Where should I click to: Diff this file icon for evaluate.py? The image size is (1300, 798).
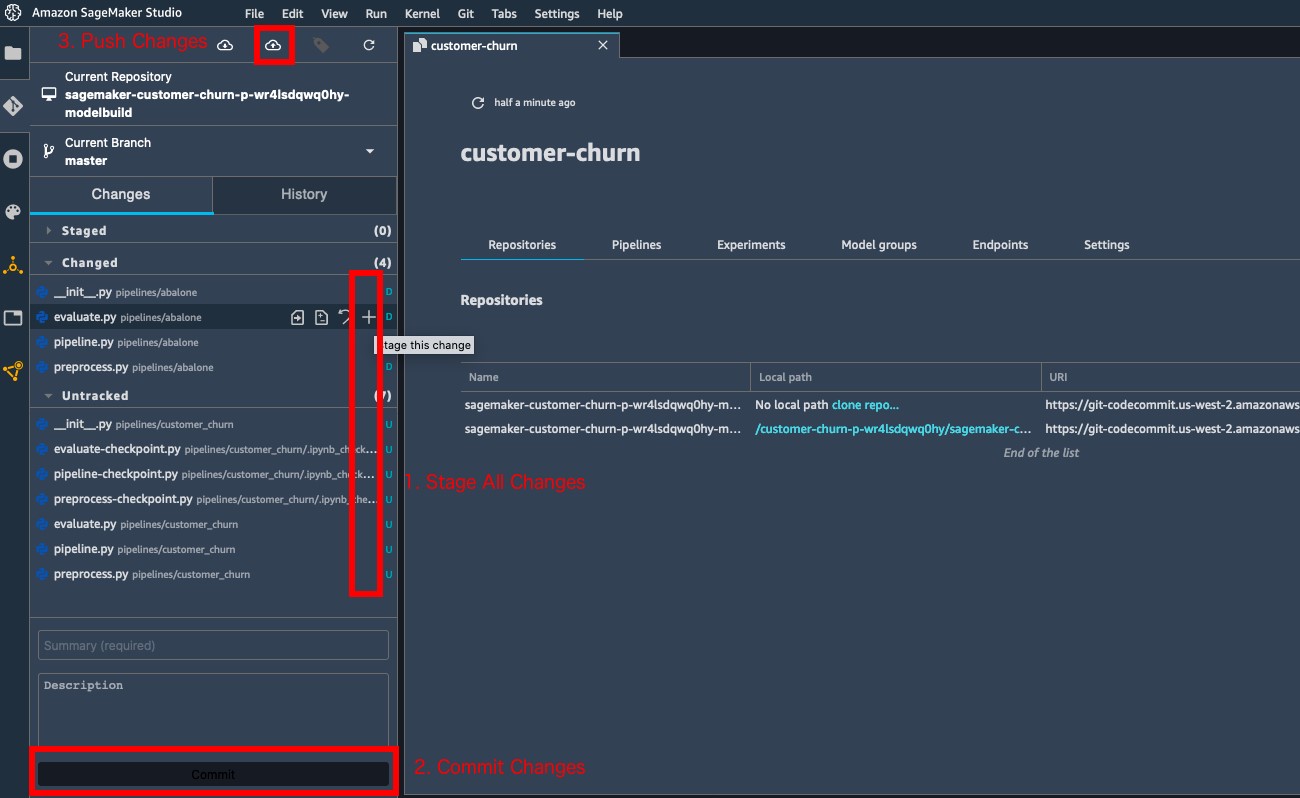click(321, 317)
